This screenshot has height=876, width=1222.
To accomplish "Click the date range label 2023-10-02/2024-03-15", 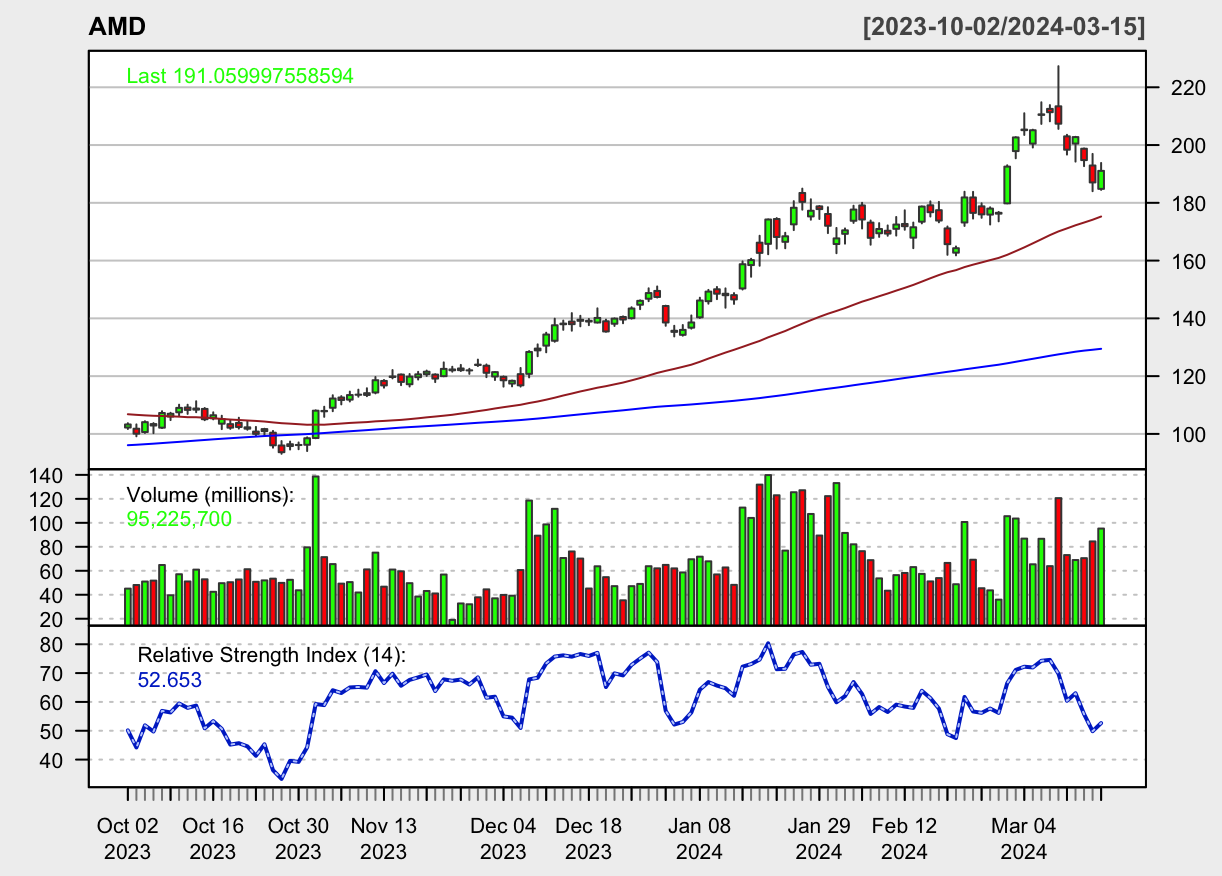I will pos(1004,27).
